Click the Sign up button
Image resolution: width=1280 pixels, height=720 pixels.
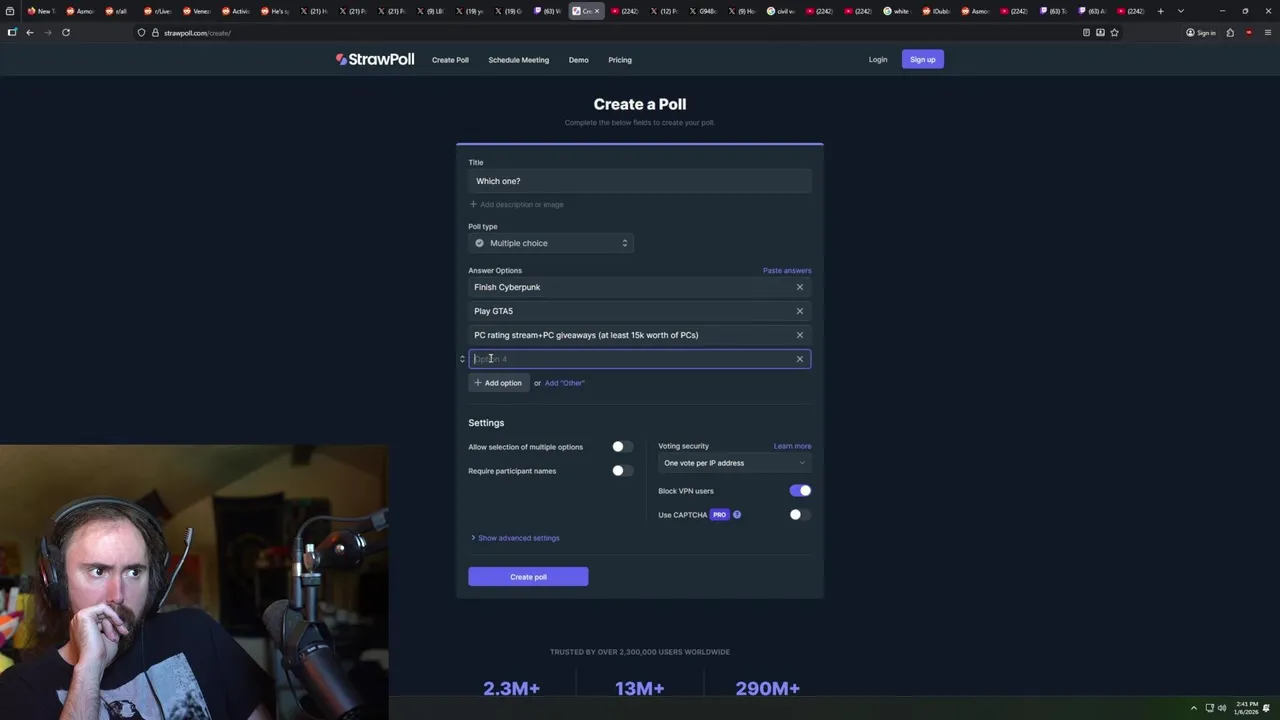click(923, 60)
